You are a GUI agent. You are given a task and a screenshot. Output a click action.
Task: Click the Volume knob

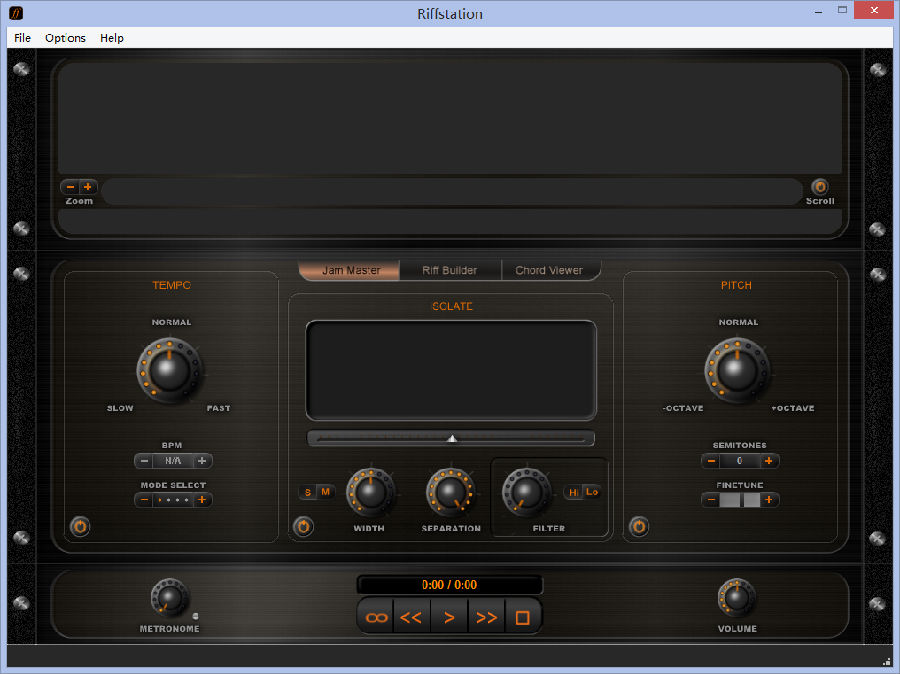pos(736,598)
